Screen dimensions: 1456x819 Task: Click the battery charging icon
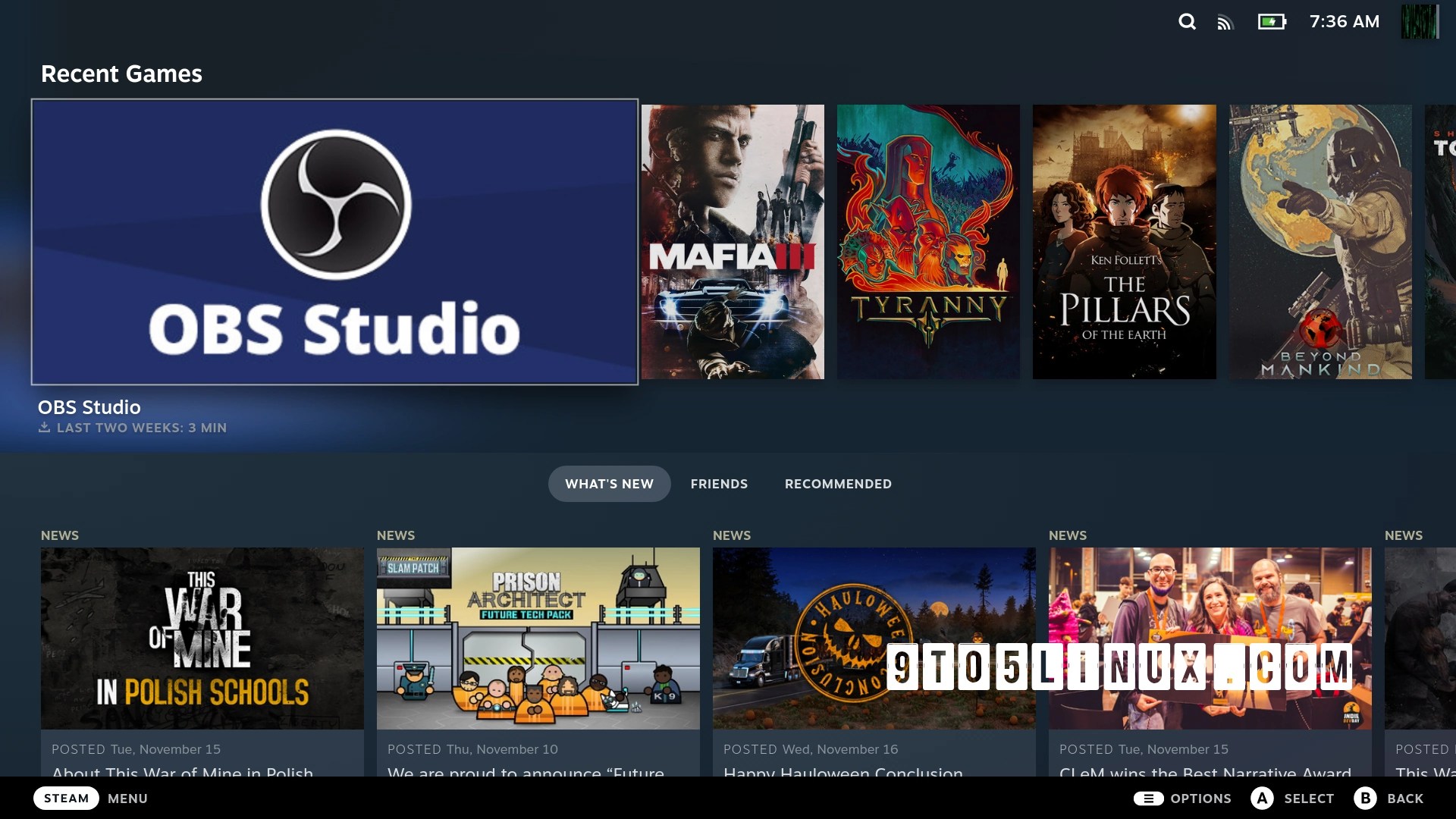click(x=1272, y=22)
